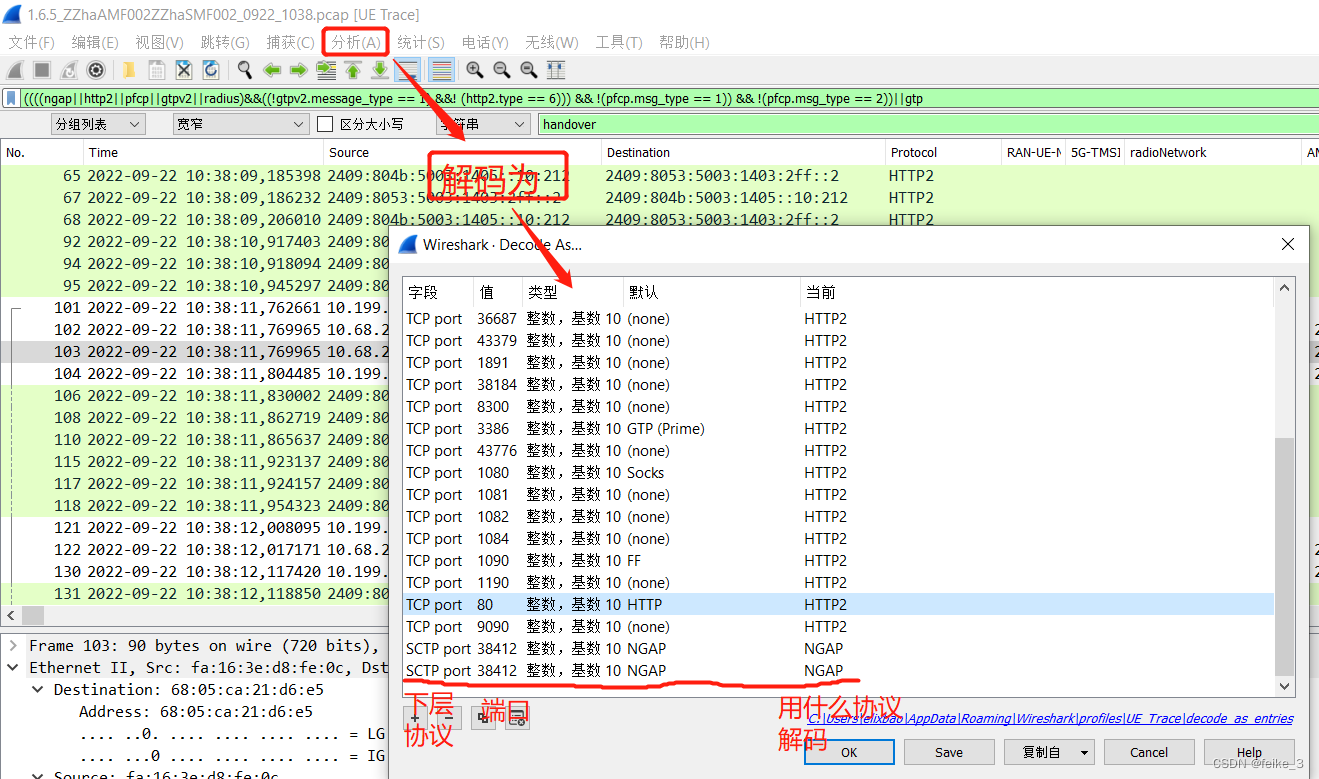Viewport: 1319px width, 779px height.
Task: Go forward to next packet in history
Action: coord(298,70)
